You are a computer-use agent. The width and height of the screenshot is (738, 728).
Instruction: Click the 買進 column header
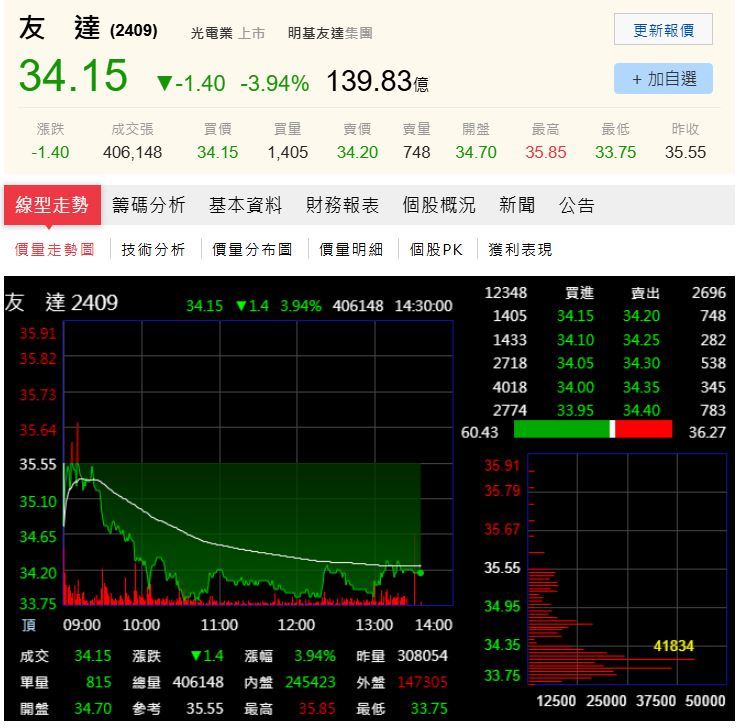click(579, 293)
